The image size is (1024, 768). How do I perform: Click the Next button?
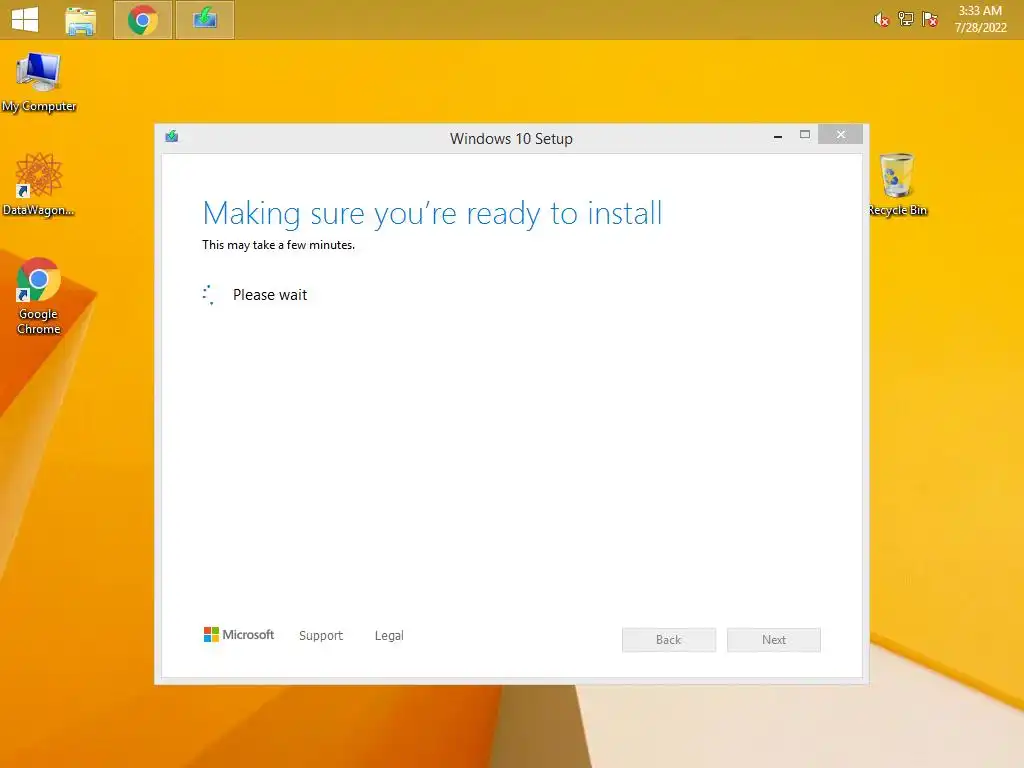coord(774,640)
